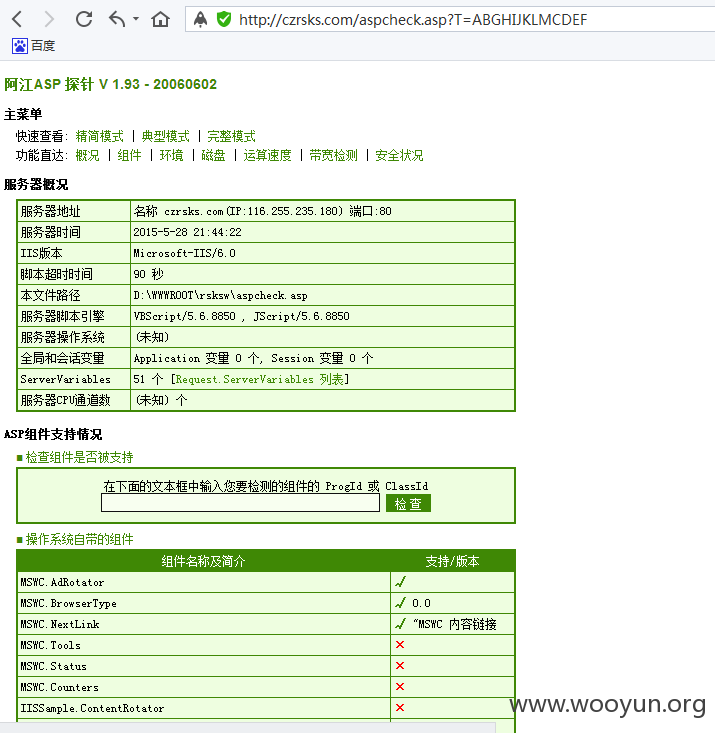Screen dimensions: 715x733
Task: Click the red X for MSWC.Tools
Action: (x=400, y=645)
